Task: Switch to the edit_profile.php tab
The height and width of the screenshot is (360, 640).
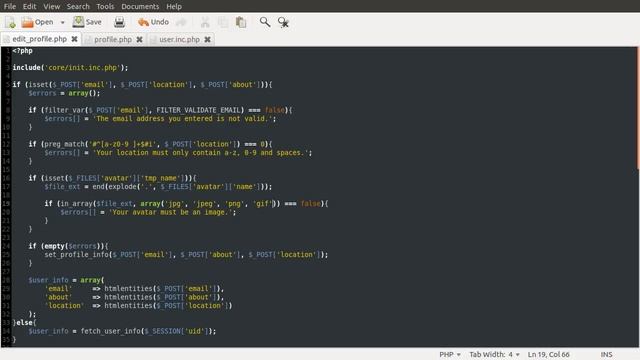Action: (39, 39)
